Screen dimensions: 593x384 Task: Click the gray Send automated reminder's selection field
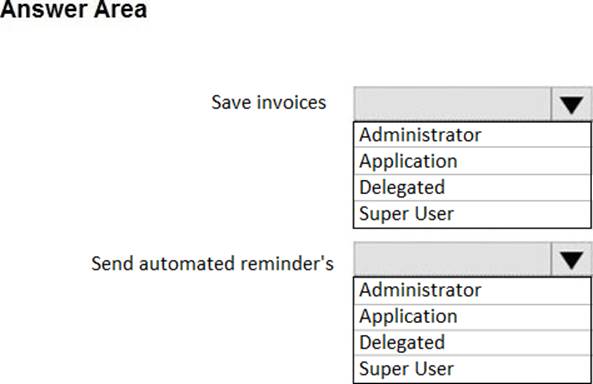[x=452, y=259]
